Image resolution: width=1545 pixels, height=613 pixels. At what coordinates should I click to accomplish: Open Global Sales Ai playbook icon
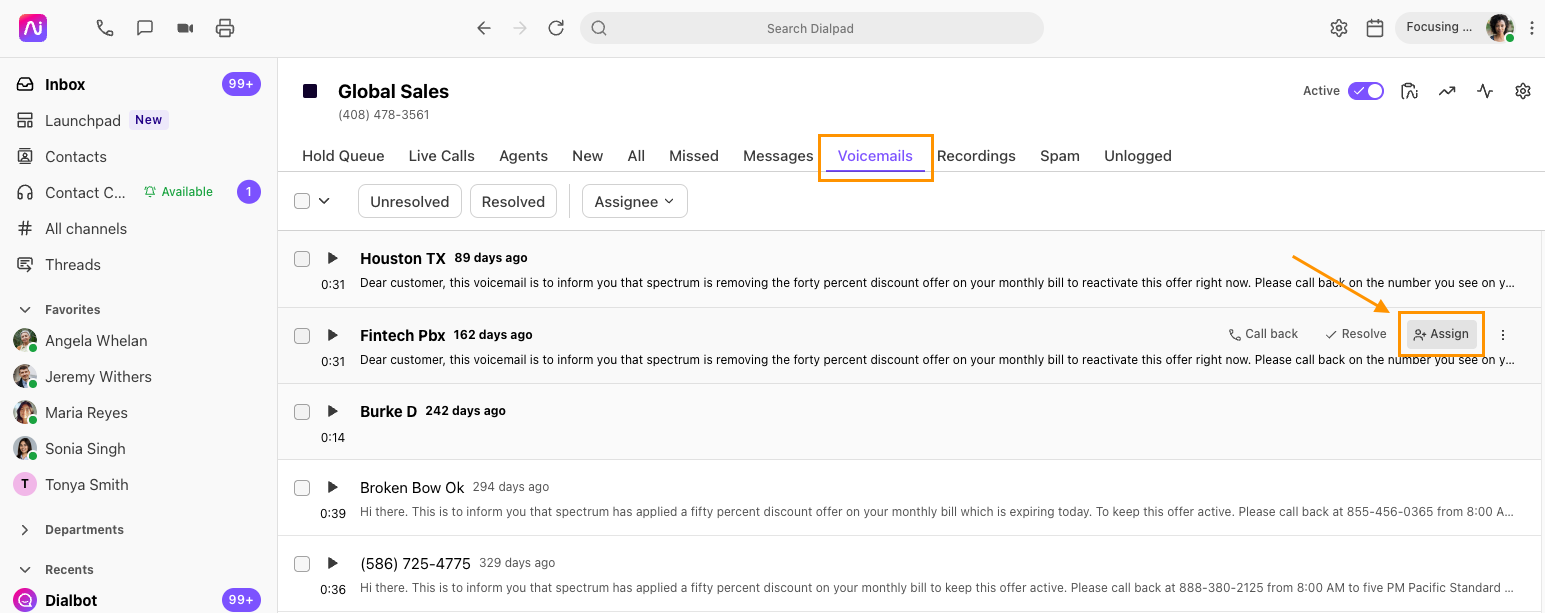[x=1410, y=91]
